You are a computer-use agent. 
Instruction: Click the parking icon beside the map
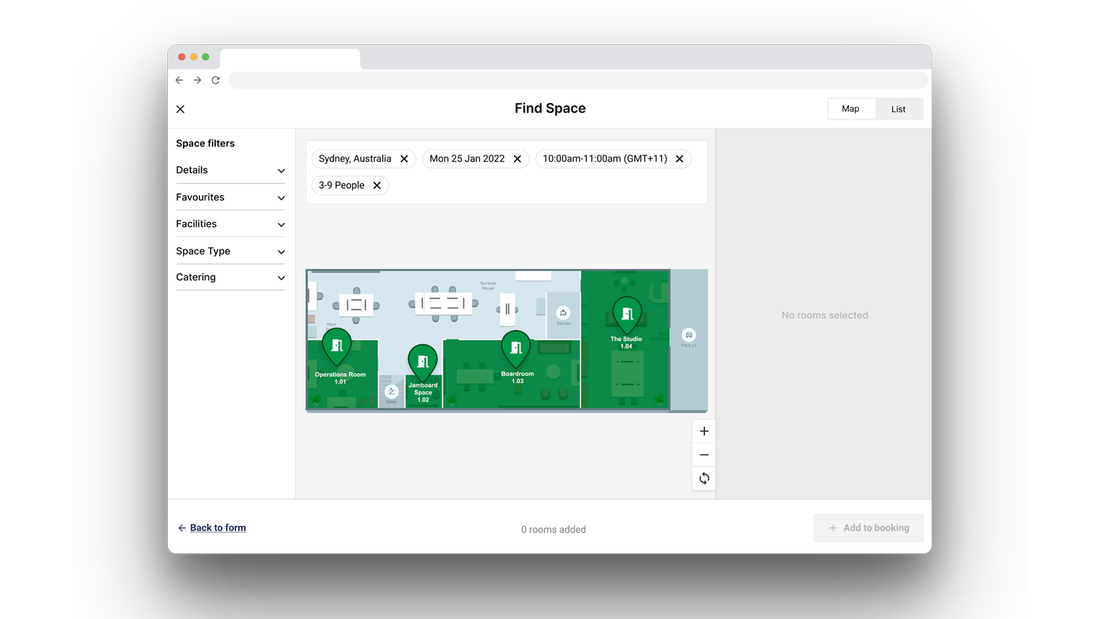(x=688, y=335)
